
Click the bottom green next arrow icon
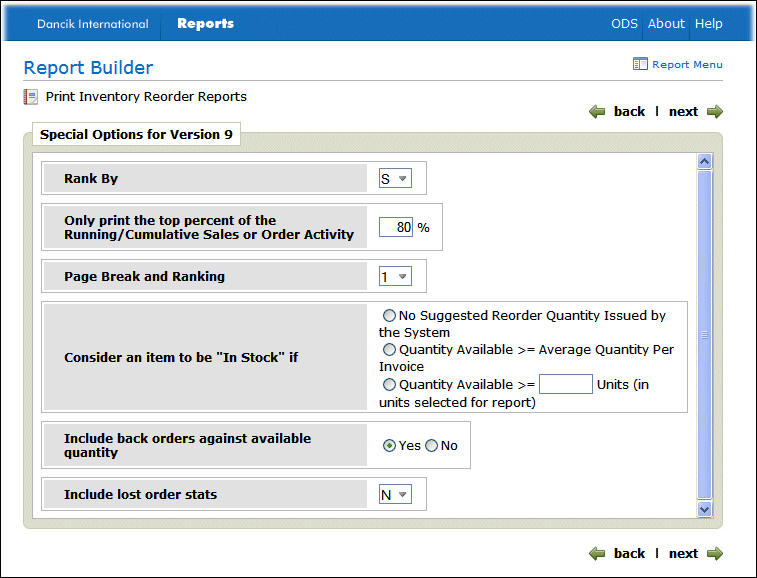[714, 554]
